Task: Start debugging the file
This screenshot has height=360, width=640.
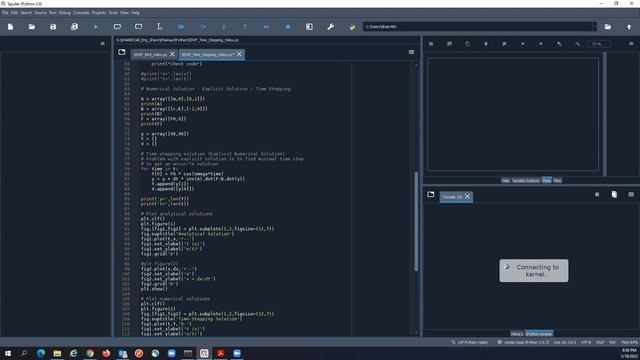Action: 181,27
